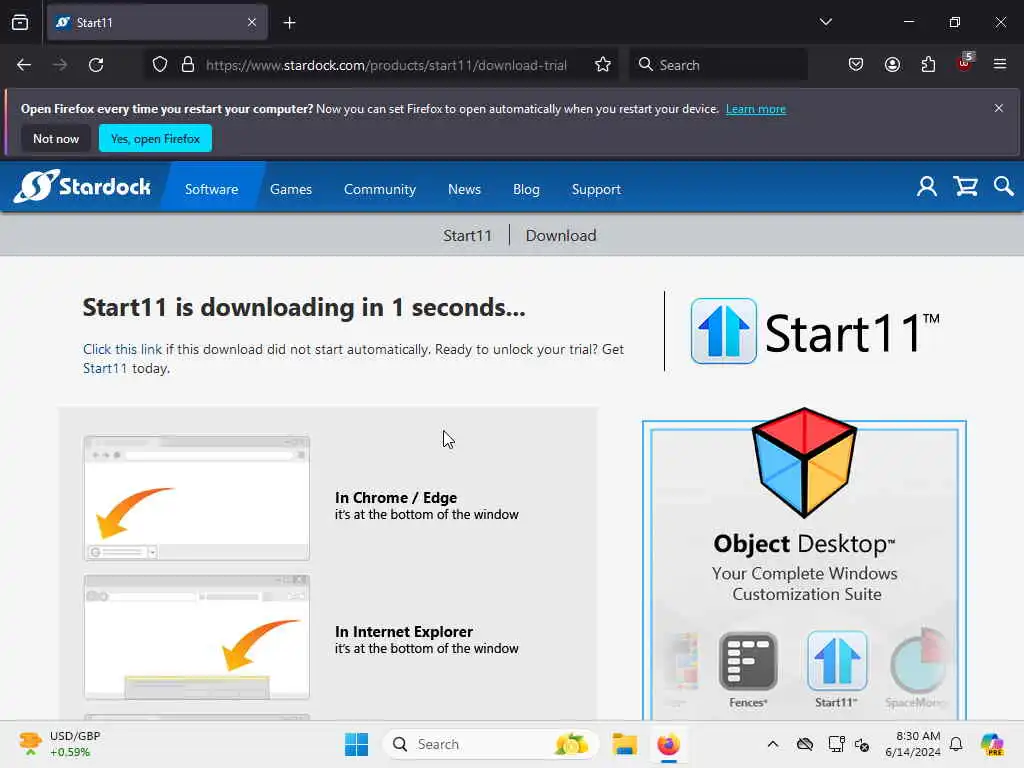Image resolution: width=1024 pixels, height=768 pixels.
Task: Open Firefox account icon
Action: 892,65
